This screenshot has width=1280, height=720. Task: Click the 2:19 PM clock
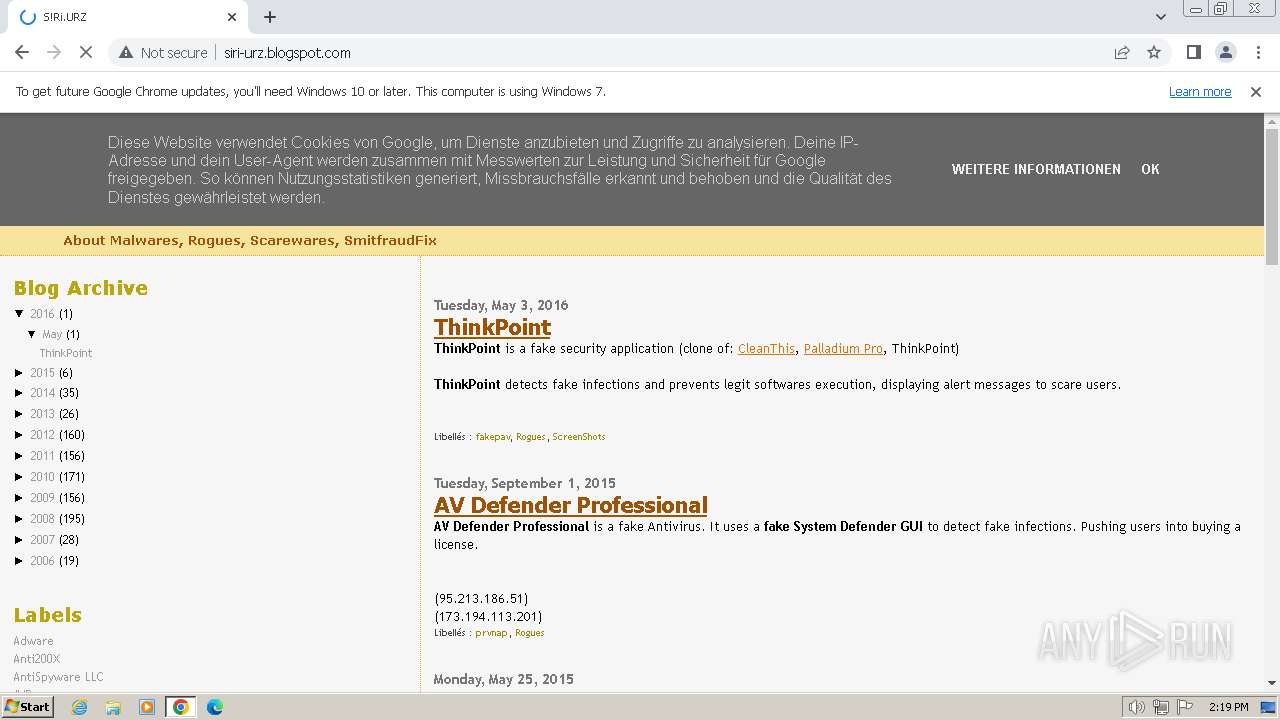[x=1228, y=707]
